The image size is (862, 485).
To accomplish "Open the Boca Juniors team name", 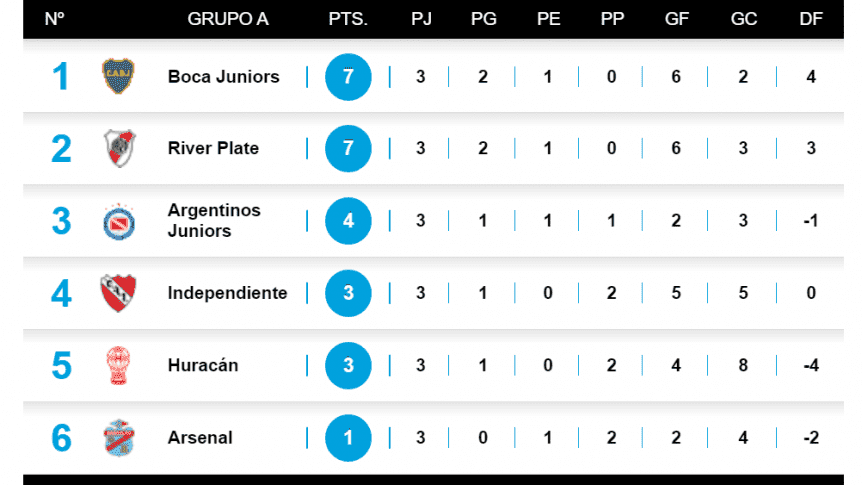I will (x=223, y=76).
